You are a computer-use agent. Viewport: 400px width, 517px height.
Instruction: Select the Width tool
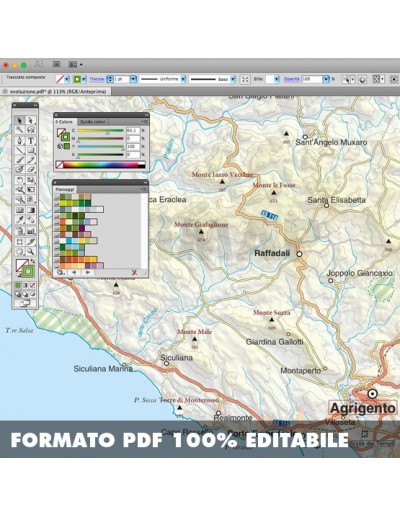coord(20,190)
